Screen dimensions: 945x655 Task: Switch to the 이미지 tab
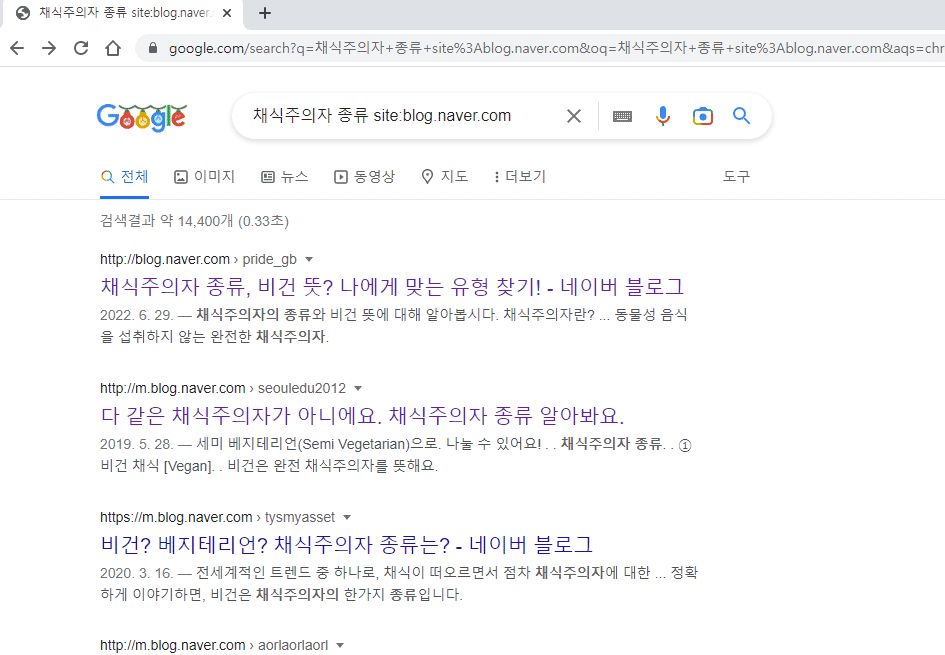click(x=204, y=177)
